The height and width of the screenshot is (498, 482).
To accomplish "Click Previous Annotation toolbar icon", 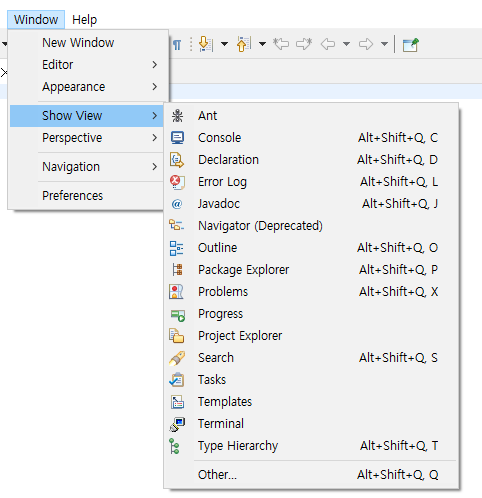I will (244, 44).
